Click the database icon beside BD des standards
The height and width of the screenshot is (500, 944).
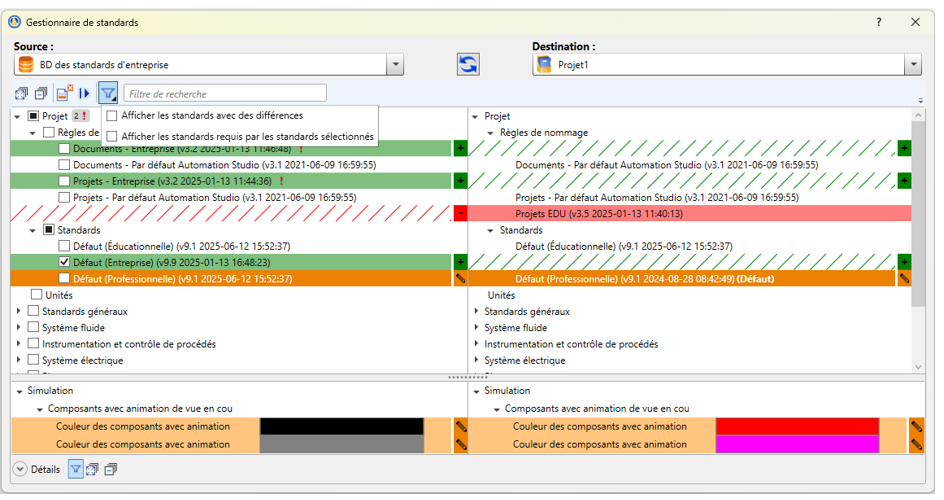click(26, 64)
